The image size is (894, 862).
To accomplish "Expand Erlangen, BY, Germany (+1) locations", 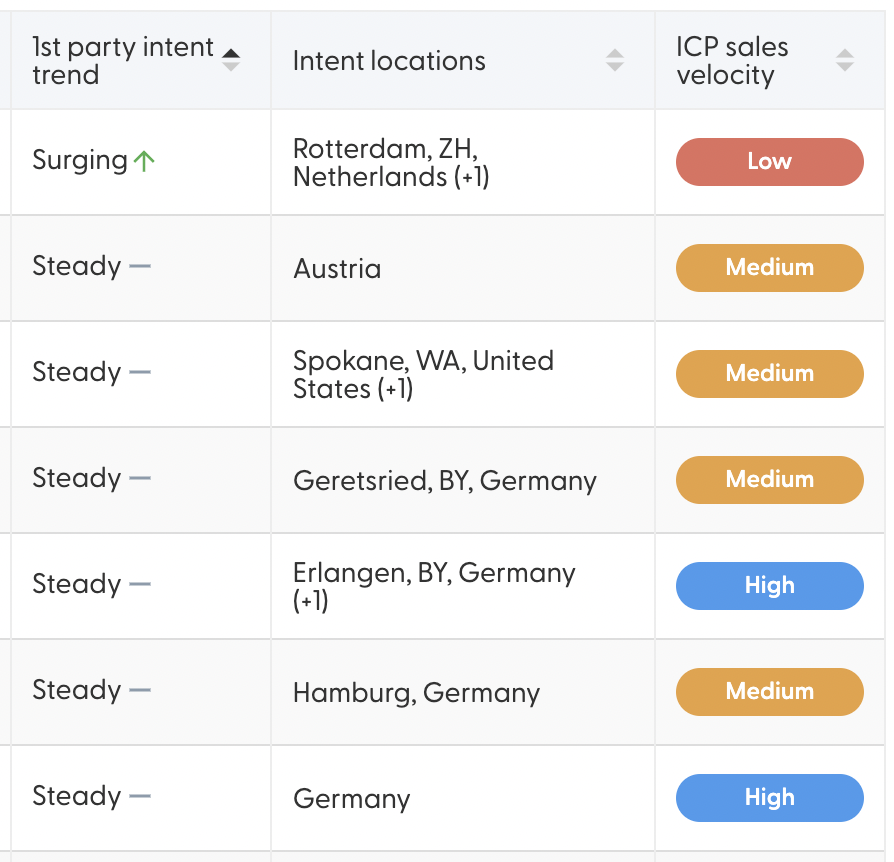I will point(434,587).
